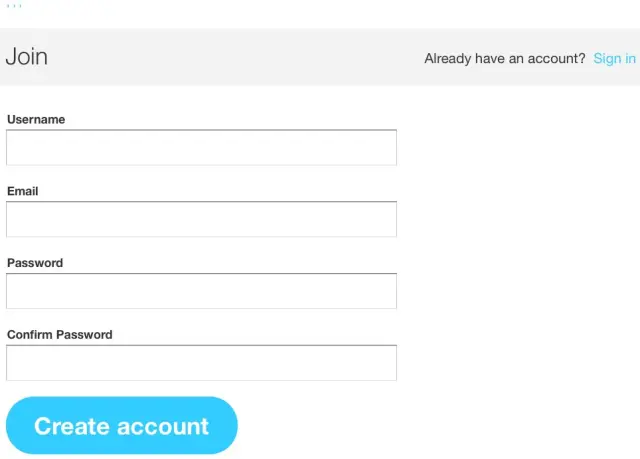Click the Join page heading
This screenshot has height=459, width=640.
27,57
